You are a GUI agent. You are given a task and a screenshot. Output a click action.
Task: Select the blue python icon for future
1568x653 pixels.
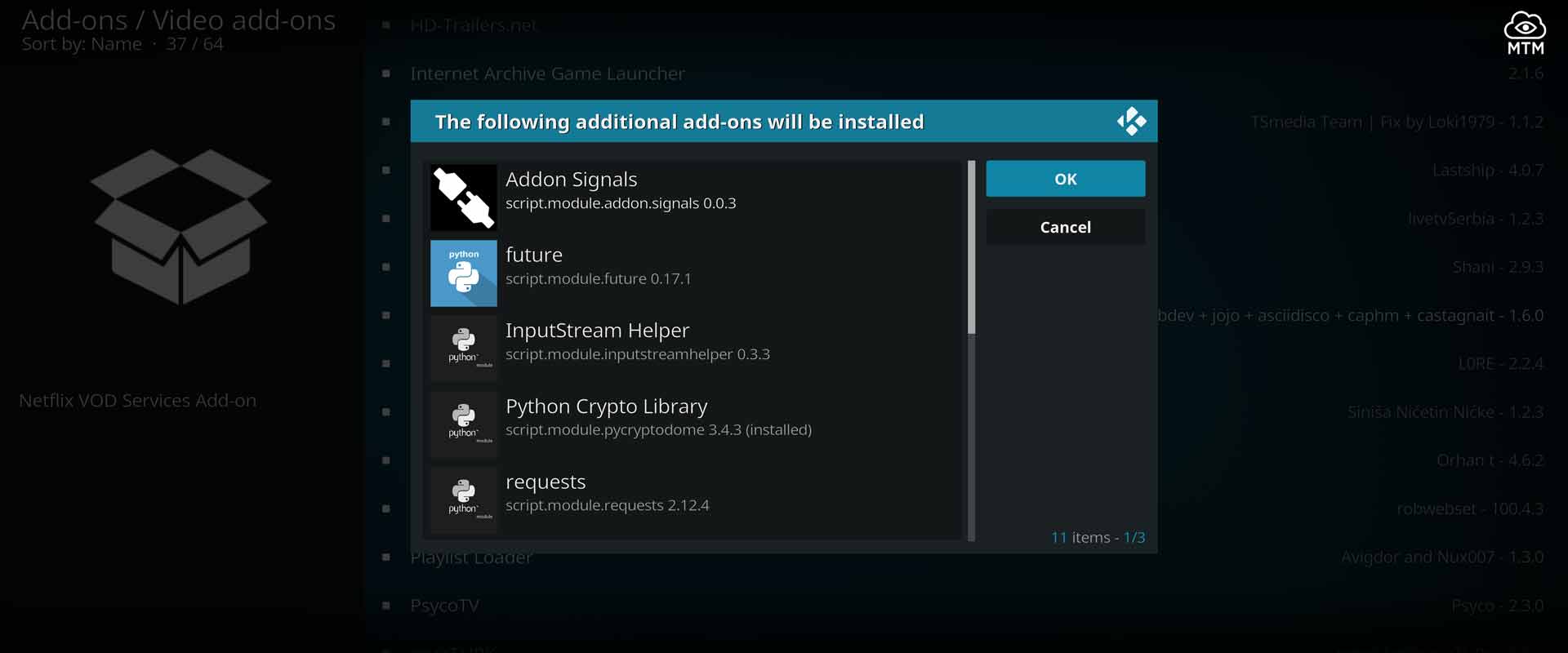pyautogui.click(x=463, y=273)
